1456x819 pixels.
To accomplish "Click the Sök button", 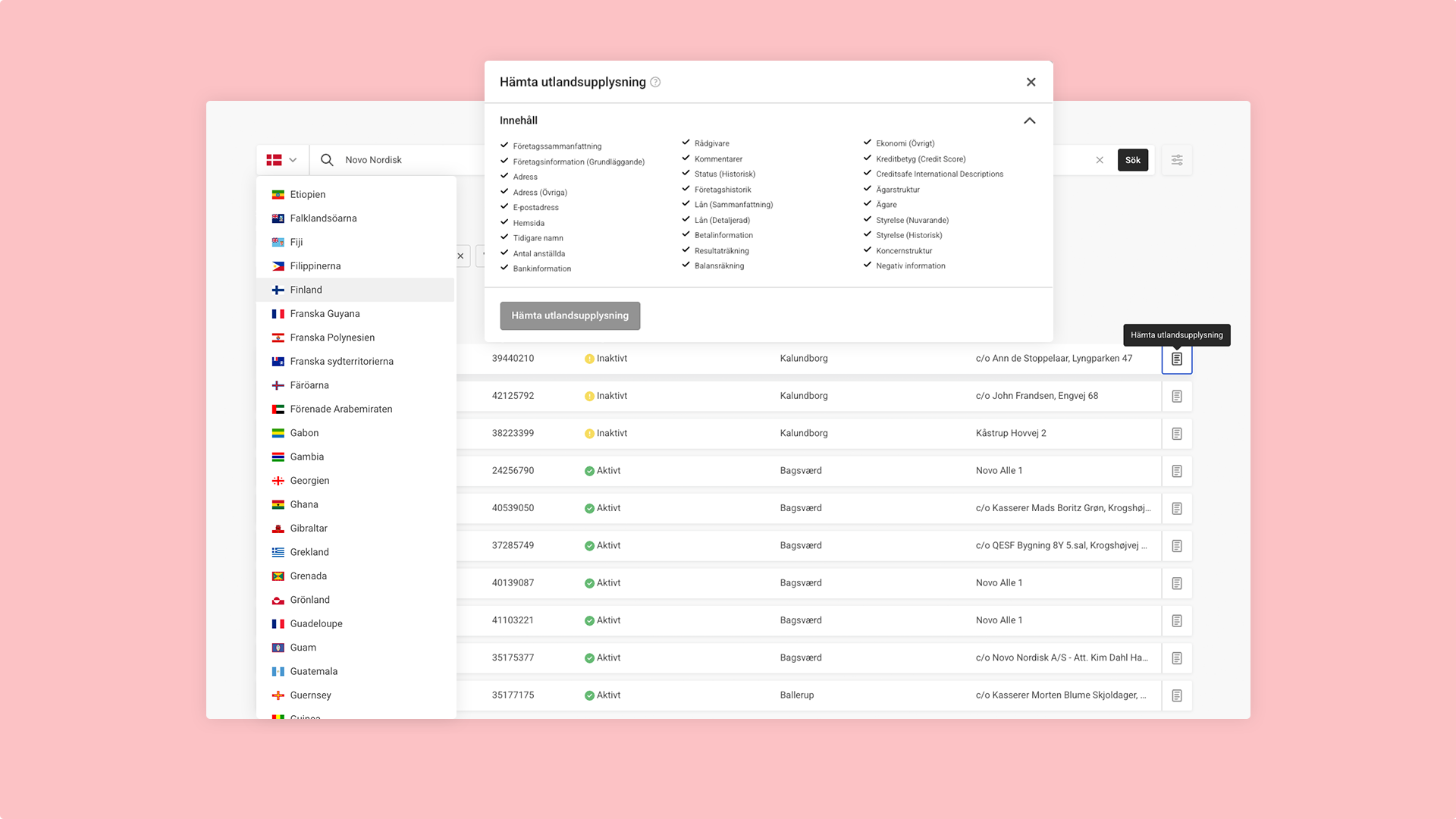I will (x=1132, y=160).
